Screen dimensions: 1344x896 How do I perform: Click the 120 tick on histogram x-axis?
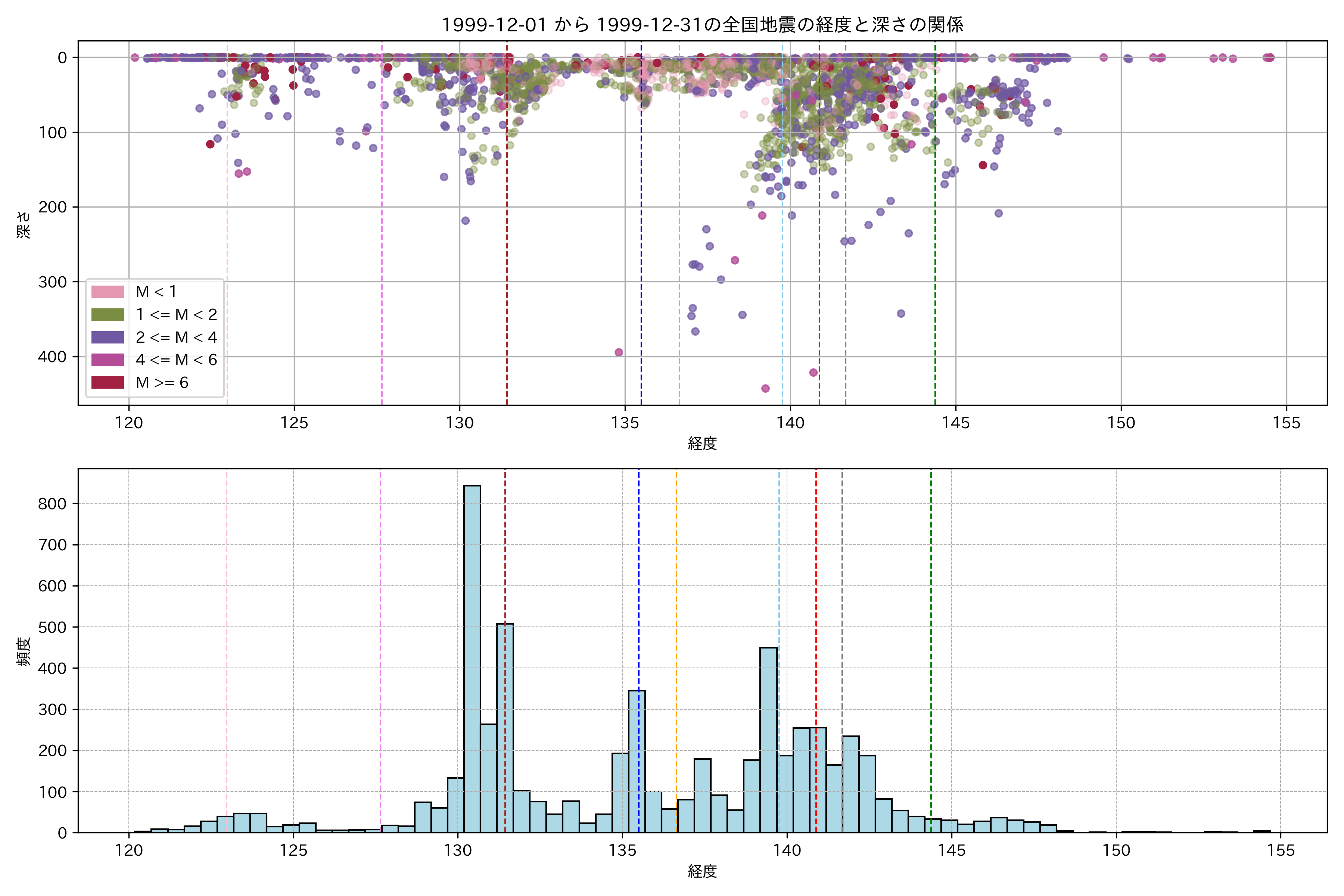pyautogui.click(x=128, y=850)
